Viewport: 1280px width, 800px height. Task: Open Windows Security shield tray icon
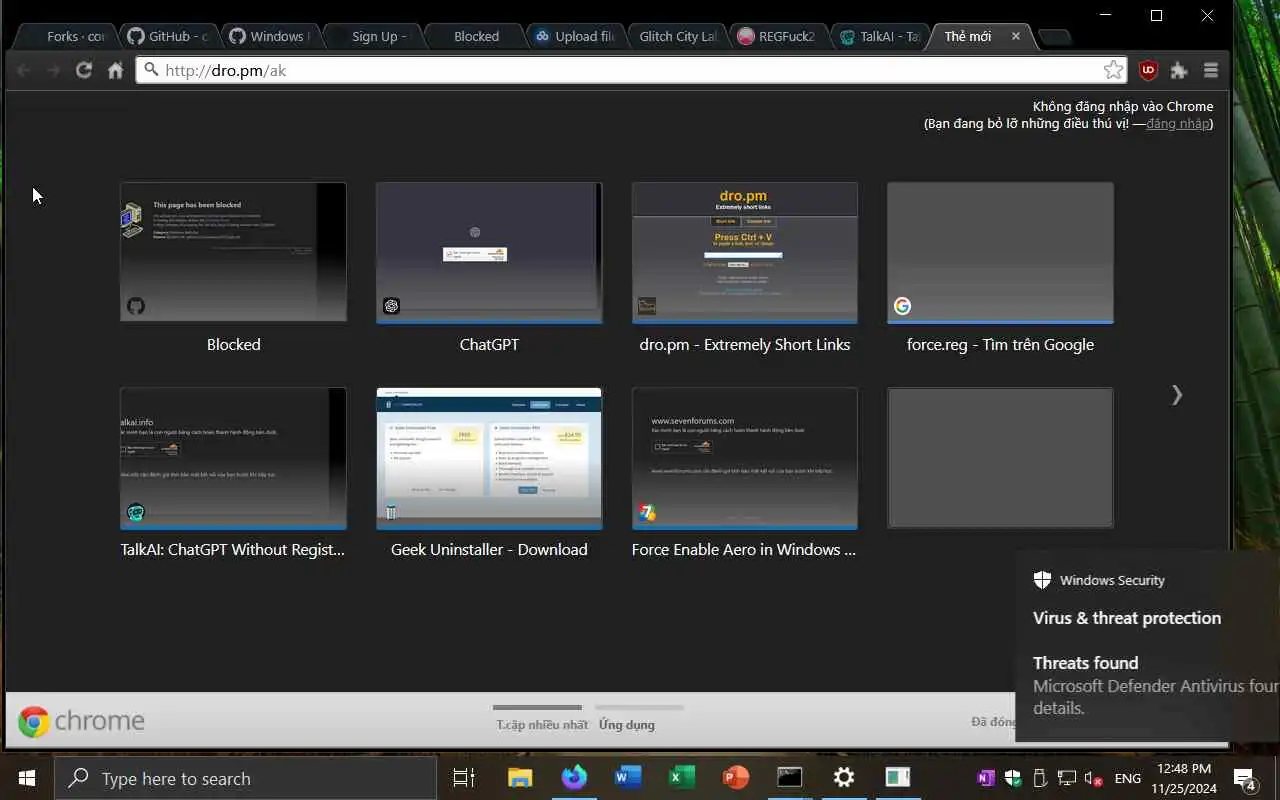tap(1013, 778)
